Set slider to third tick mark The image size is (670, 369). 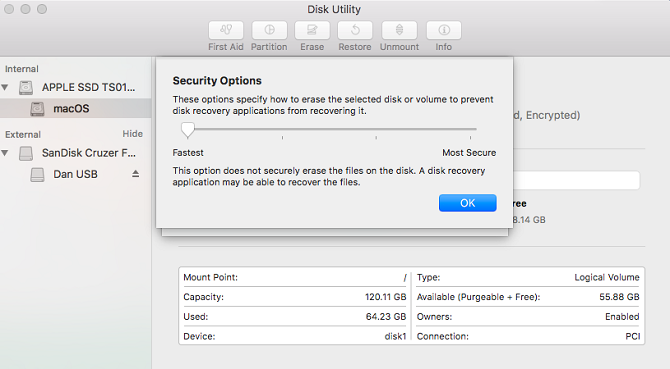[x=376, y=138]
